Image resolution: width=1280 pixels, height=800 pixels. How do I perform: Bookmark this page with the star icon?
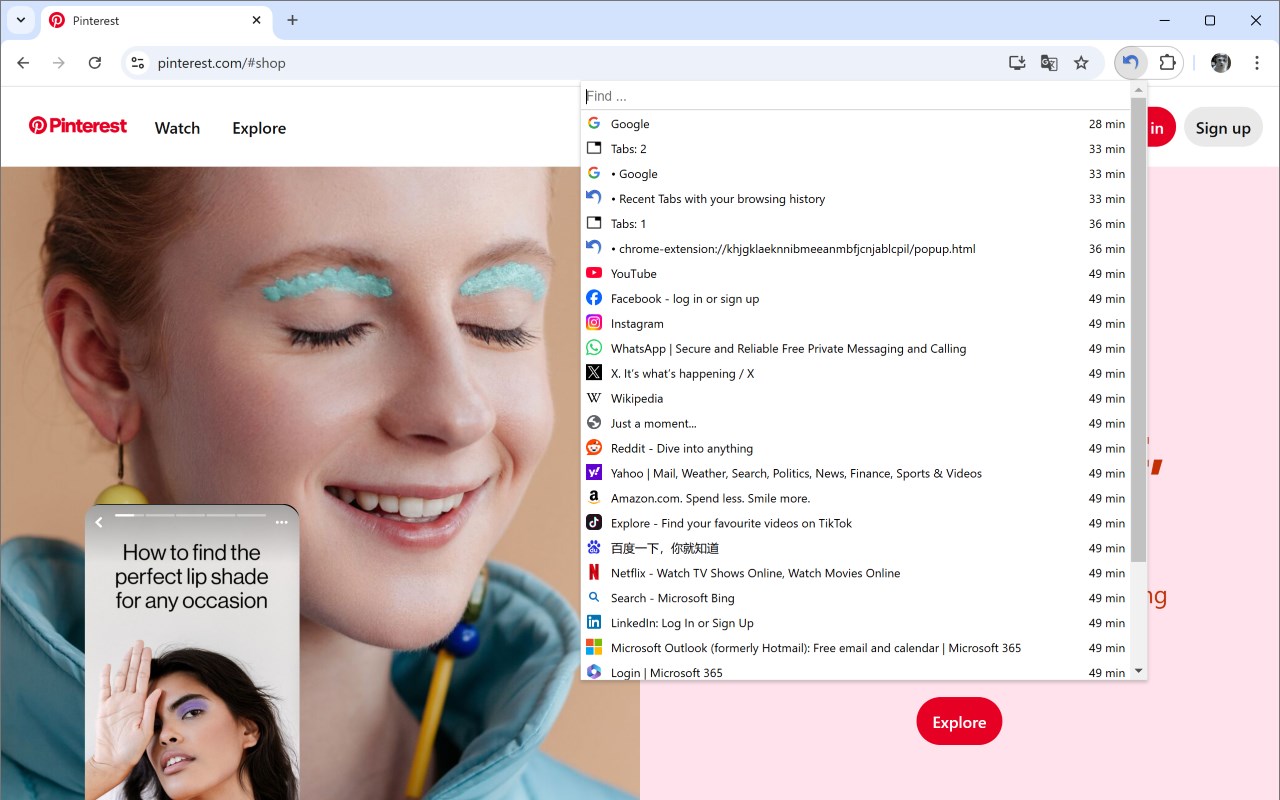tap(1081, 63)
